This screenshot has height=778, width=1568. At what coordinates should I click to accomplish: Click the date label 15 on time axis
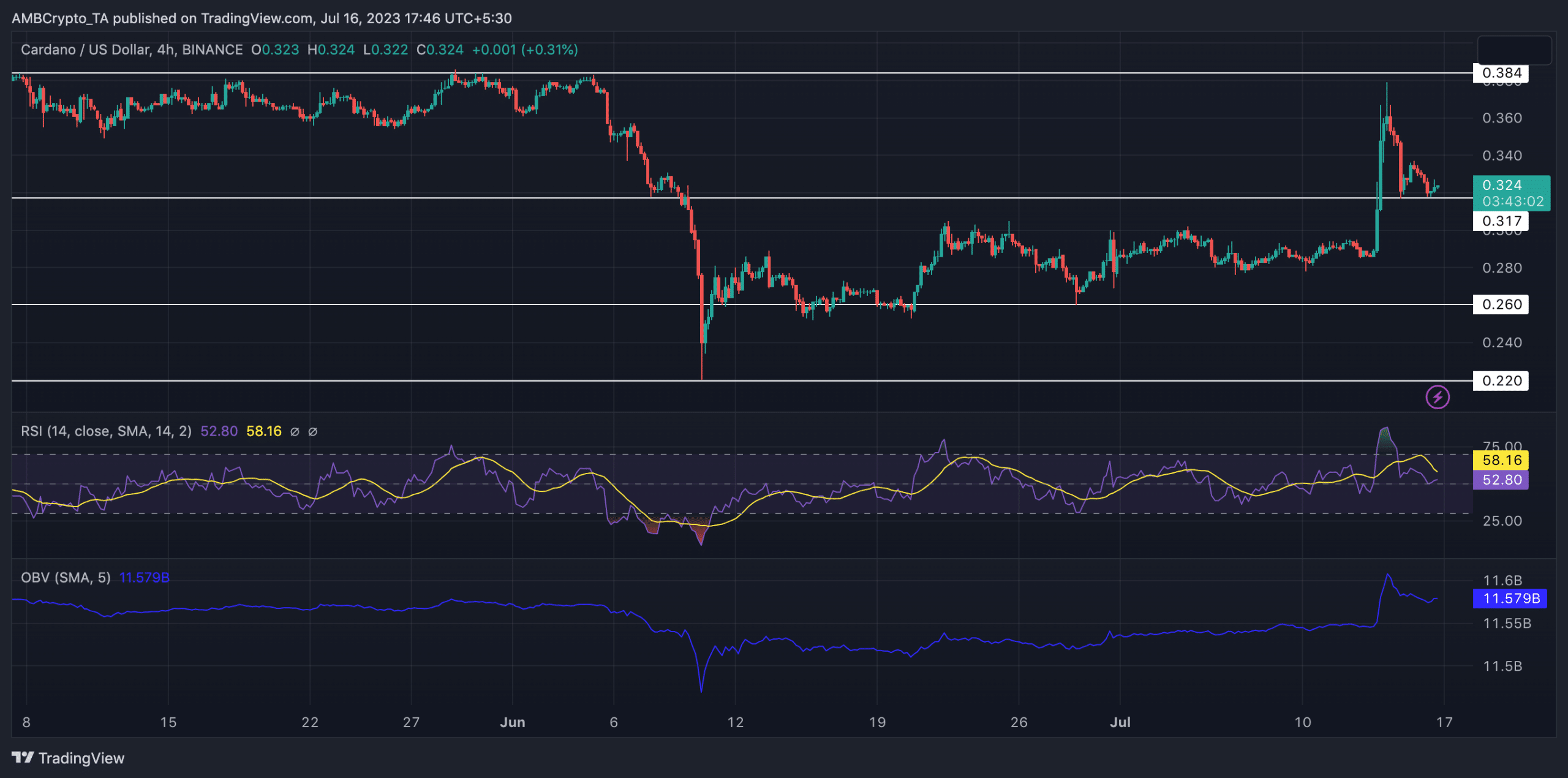[x=168, y=722]
